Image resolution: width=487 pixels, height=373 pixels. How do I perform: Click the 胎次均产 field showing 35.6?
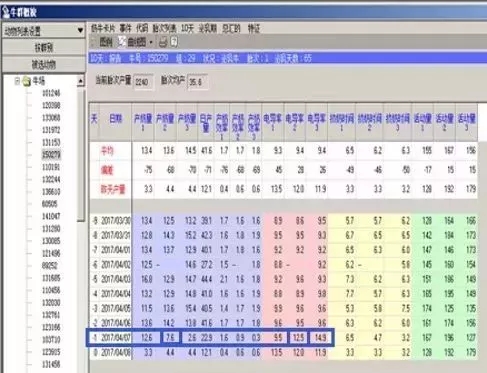tap(197, 82)
